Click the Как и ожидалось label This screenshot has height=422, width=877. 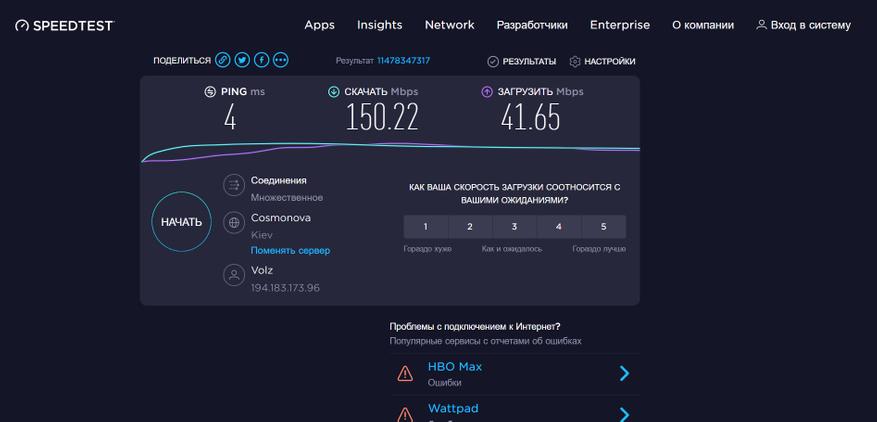coord(512,249)
